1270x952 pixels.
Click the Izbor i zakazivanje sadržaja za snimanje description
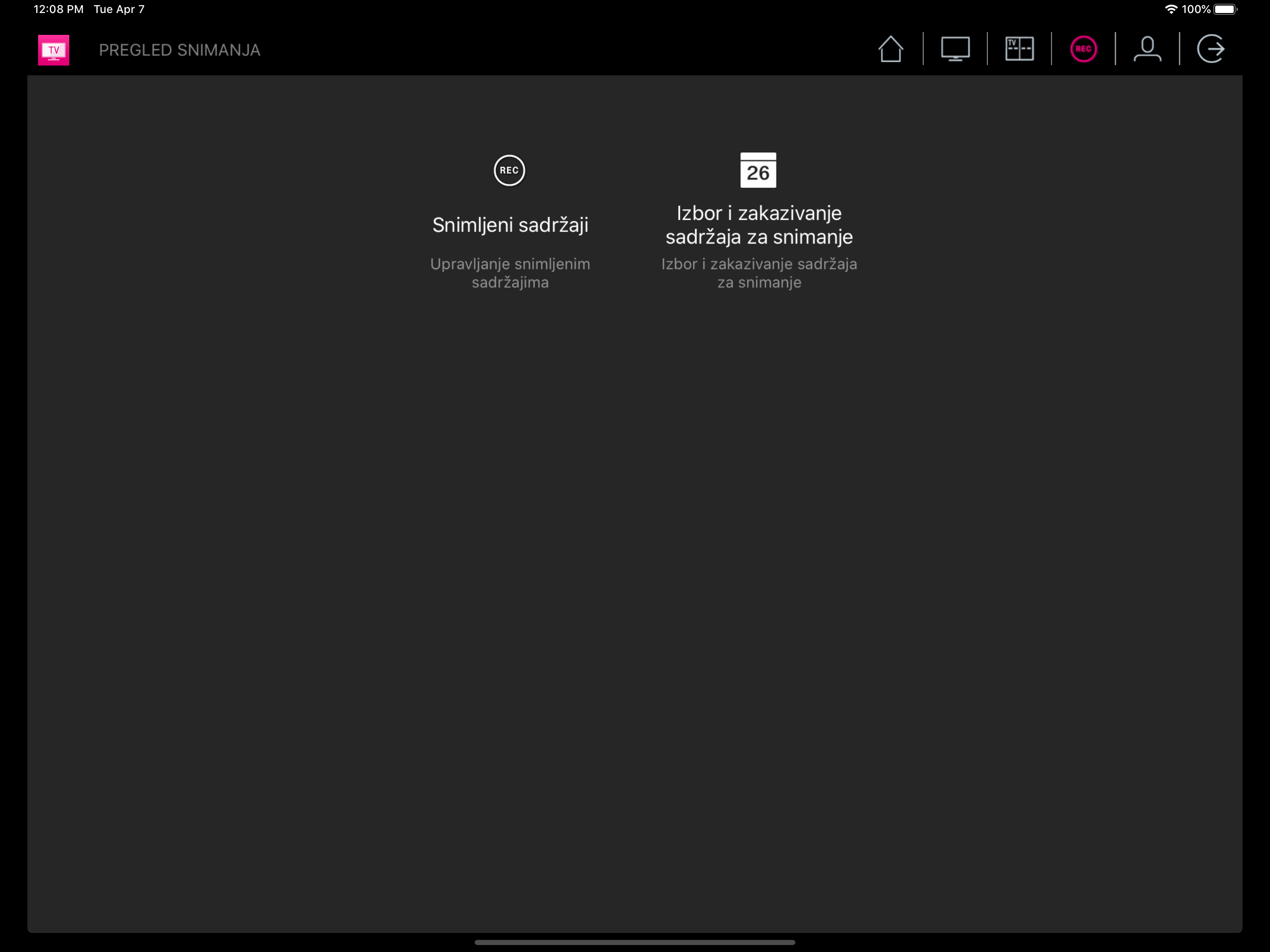point(759,273)
